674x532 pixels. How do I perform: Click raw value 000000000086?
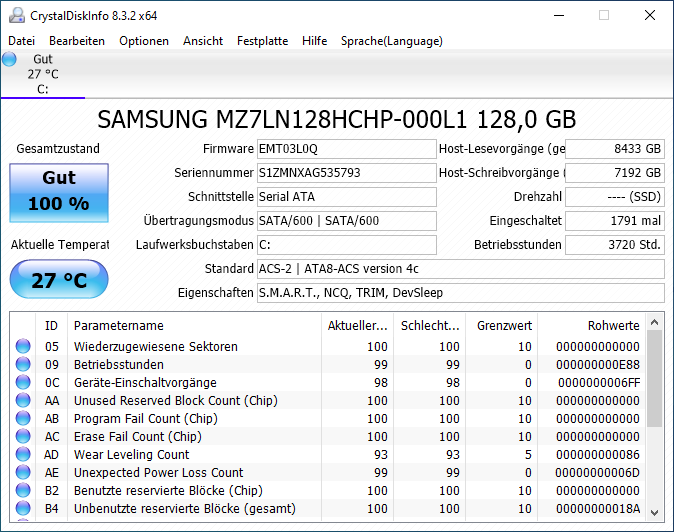point(597,455)
